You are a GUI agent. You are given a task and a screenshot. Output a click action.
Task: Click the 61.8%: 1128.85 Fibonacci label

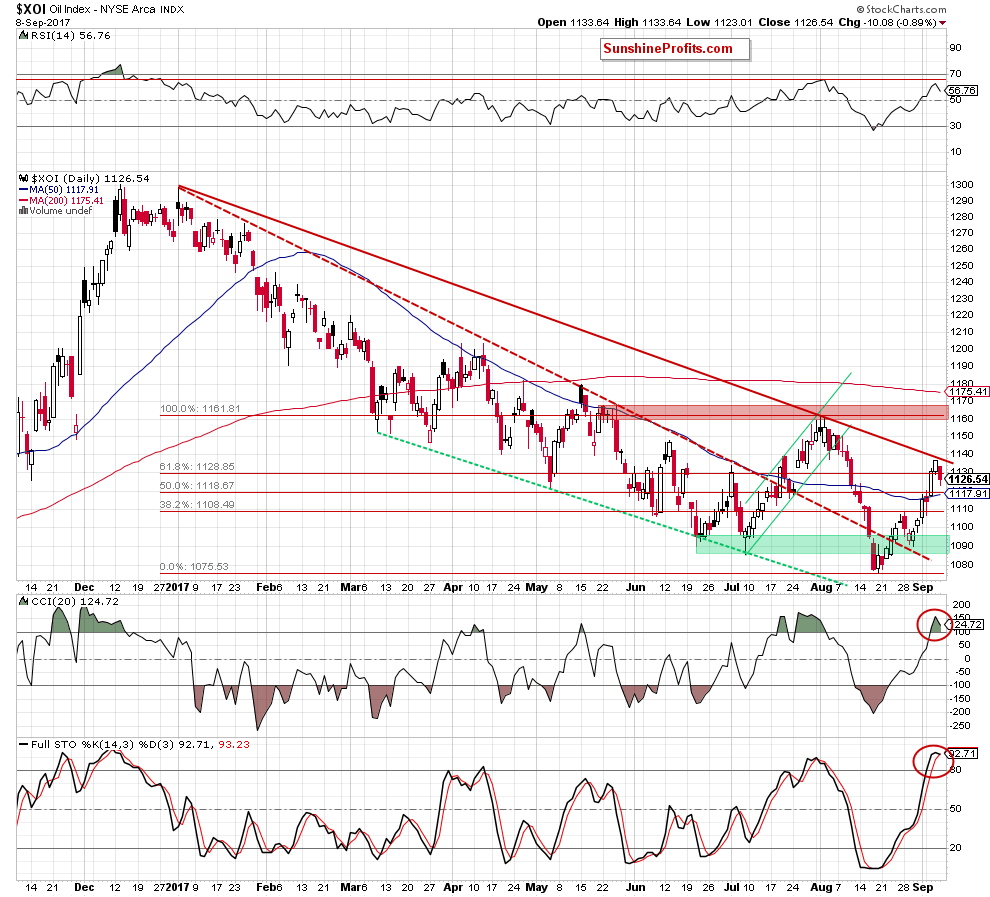click(x=197, y=466)
